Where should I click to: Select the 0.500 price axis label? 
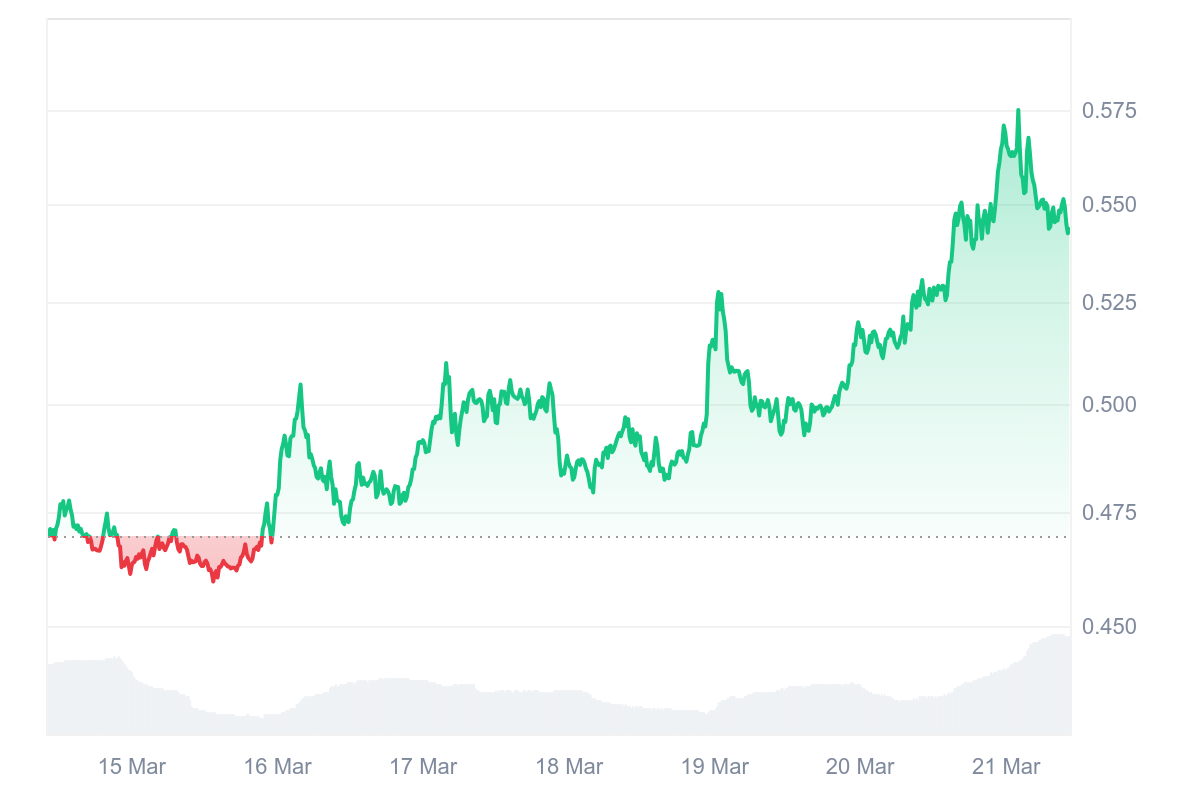pos(1109,404)
